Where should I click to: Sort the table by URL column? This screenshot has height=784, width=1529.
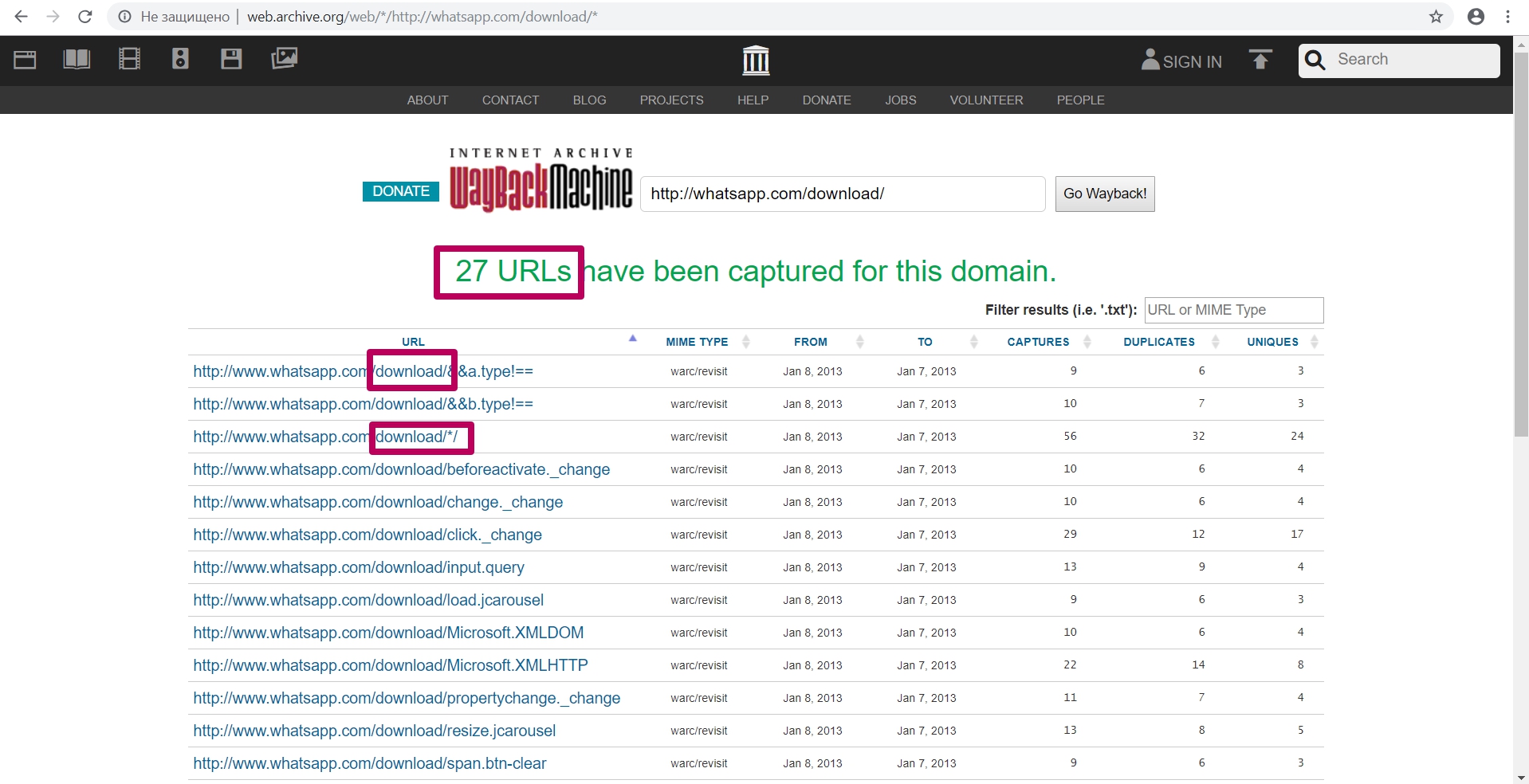[x=413, y=342]
